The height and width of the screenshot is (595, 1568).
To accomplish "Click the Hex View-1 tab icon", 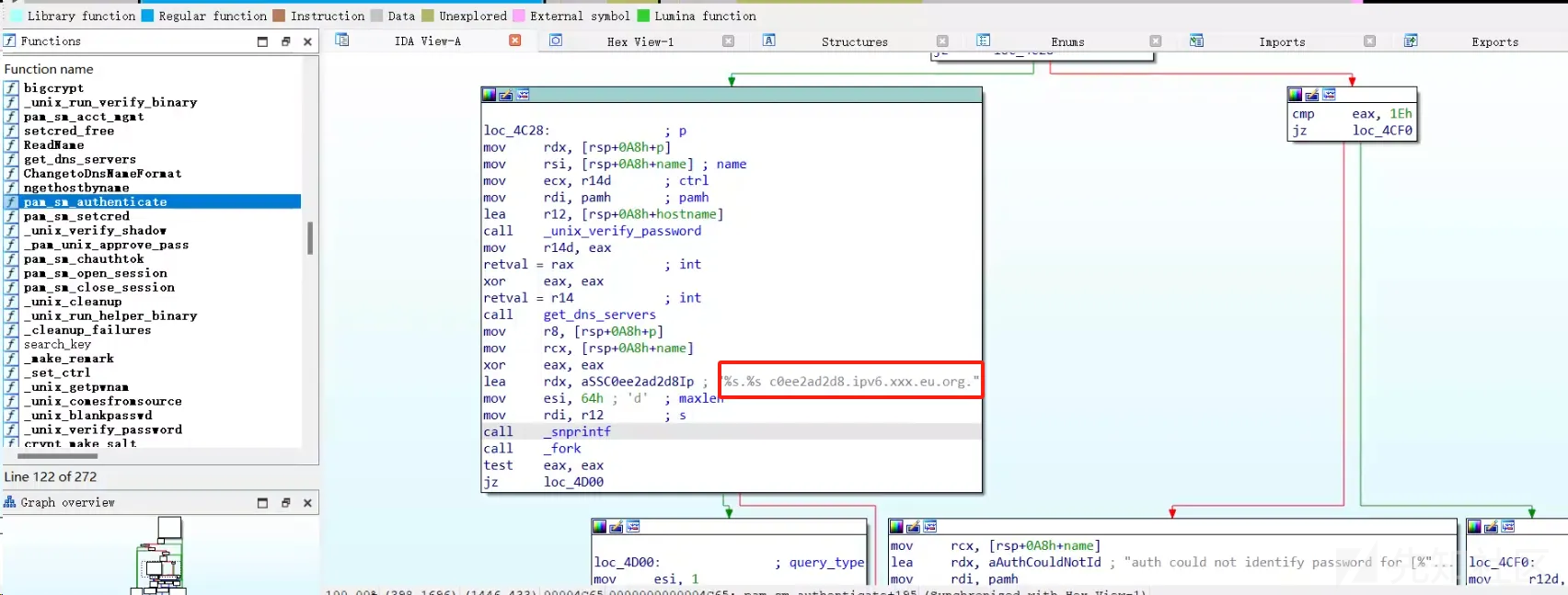I will click(x=556, y=40).
